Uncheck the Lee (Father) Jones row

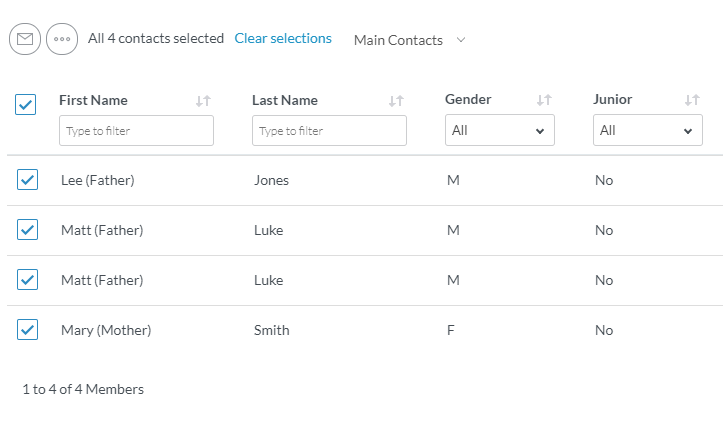[x=27, y=180]
